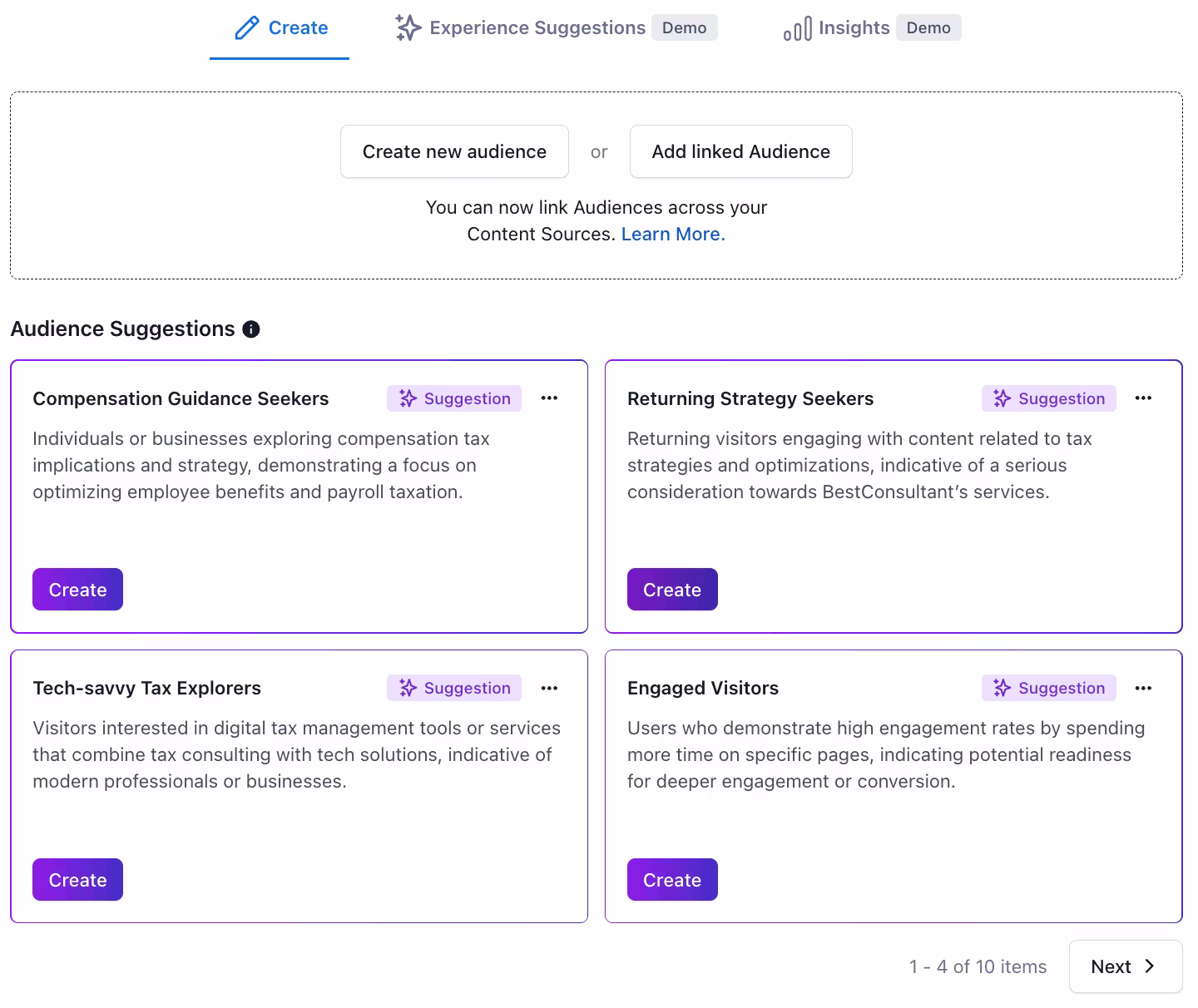1198x1008 pixels.
Task: Click the info icon beside Audience Suggestions
Action: pyautogui.click(x=251, y=329)
